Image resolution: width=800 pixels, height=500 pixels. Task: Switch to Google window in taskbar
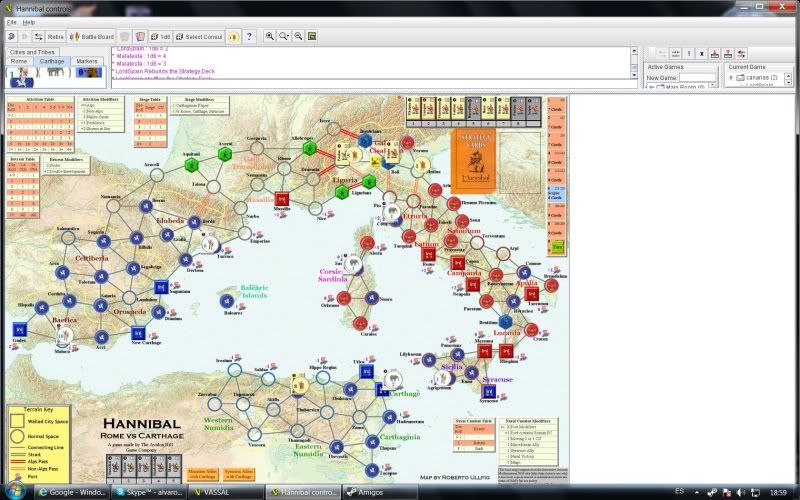72,492
